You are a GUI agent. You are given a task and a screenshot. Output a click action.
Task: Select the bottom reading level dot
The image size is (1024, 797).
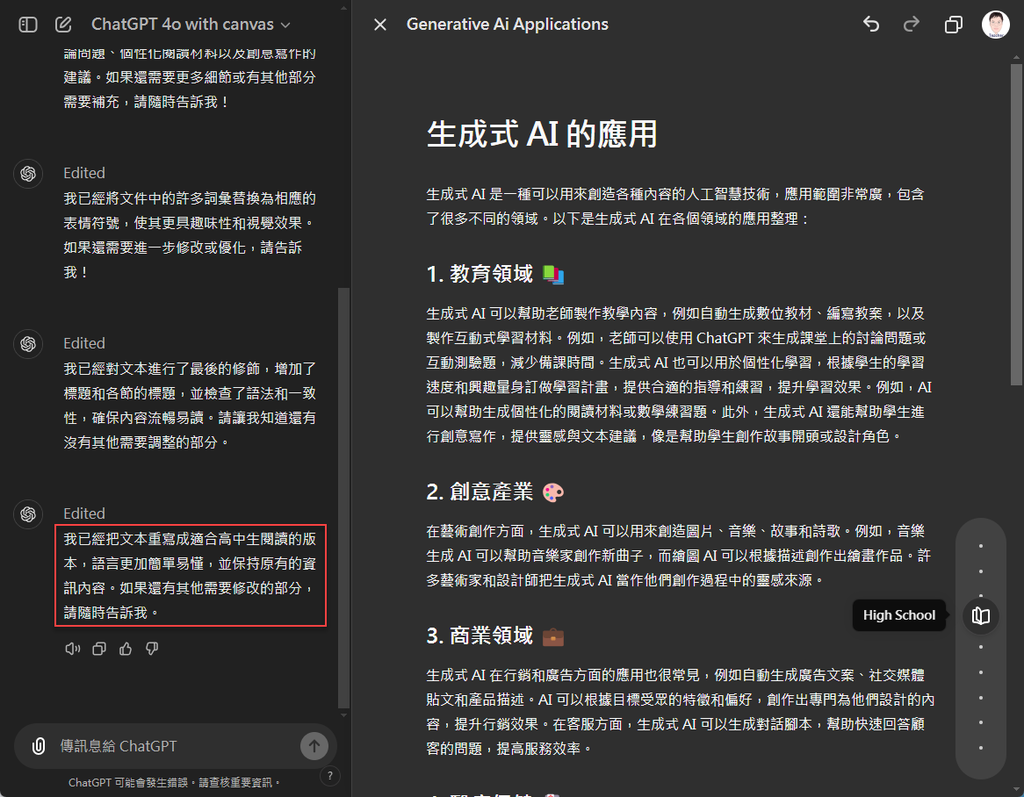point(980,748)
